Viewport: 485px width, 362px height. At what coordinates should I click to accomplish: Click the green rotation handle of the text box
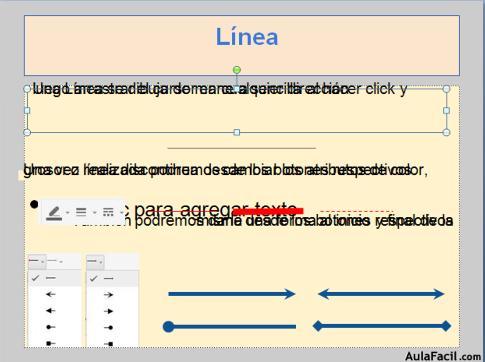237,70
